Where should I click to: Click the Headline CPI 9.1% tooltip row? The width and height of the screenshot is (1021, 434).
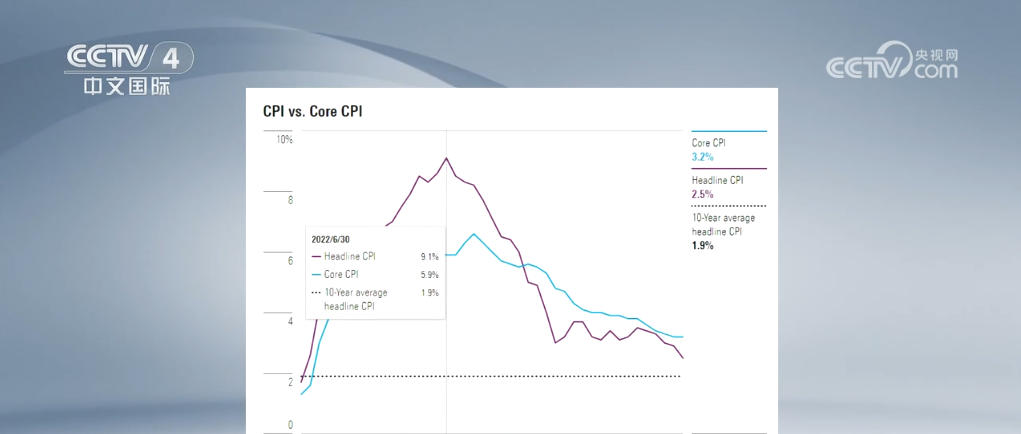(375, 256)
